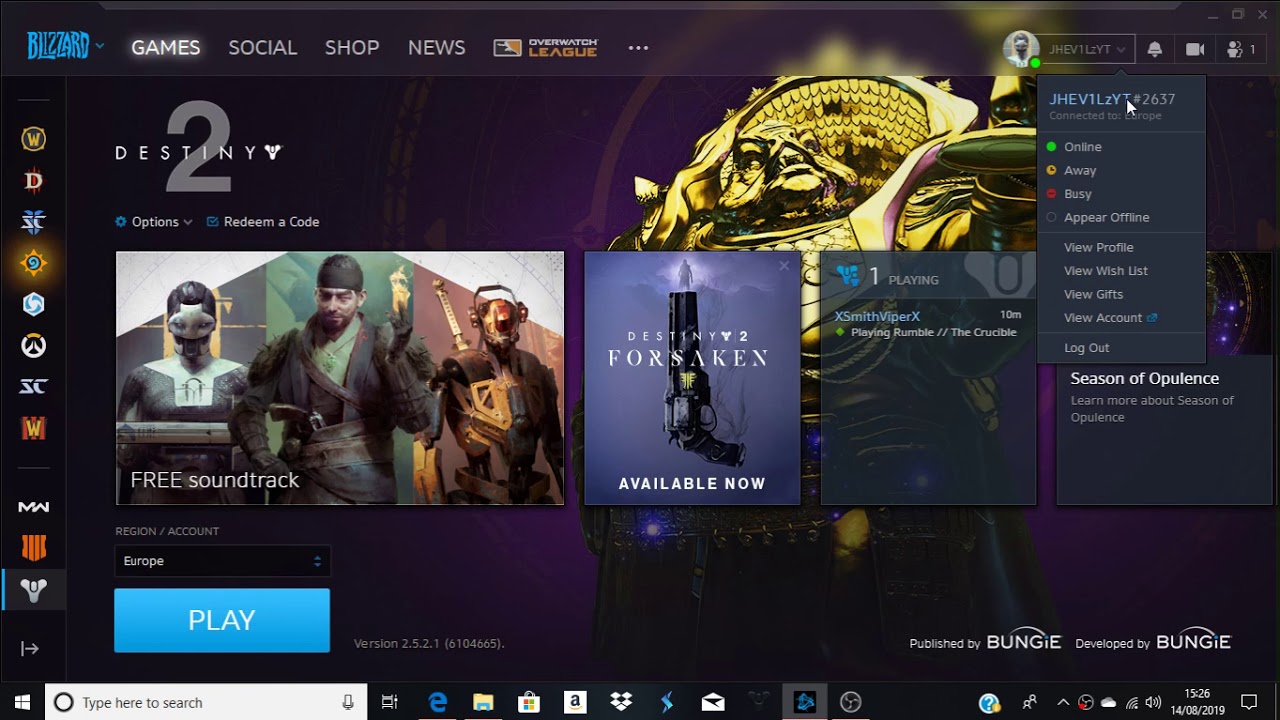
Task: Select Warcraft III icon in sidebar
Action: coord(33,428)
